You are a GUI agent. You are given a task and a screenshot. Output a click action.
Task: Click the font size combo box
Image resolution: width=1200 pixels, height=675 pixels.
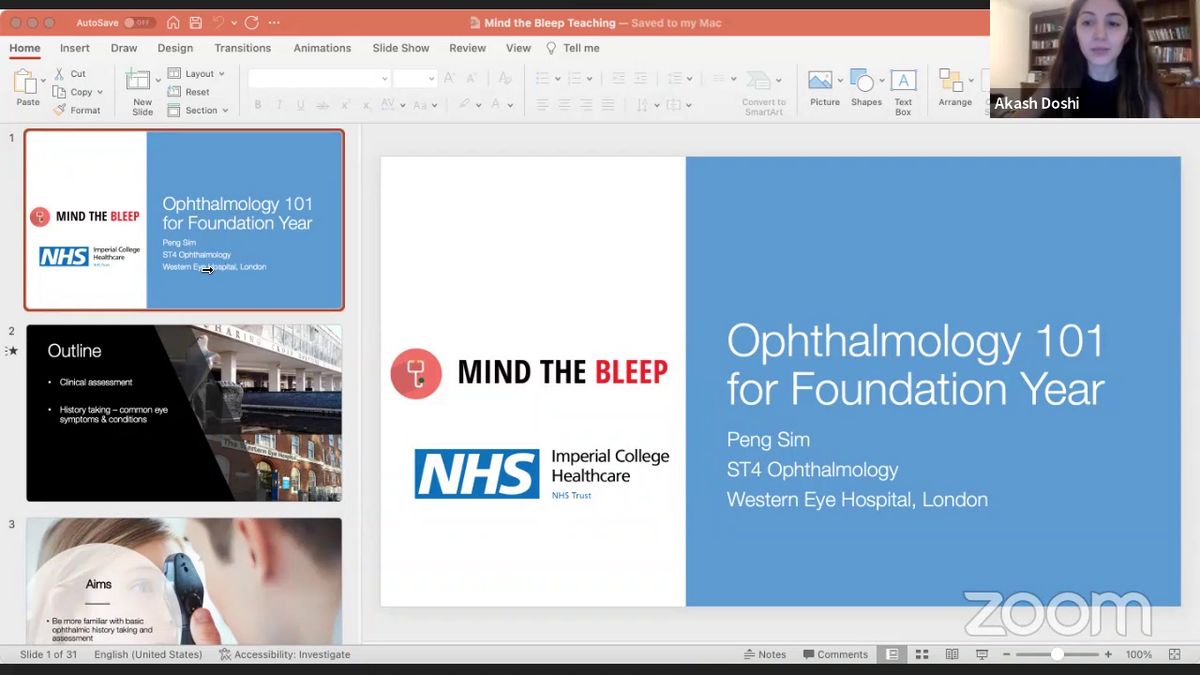point(414,79)
